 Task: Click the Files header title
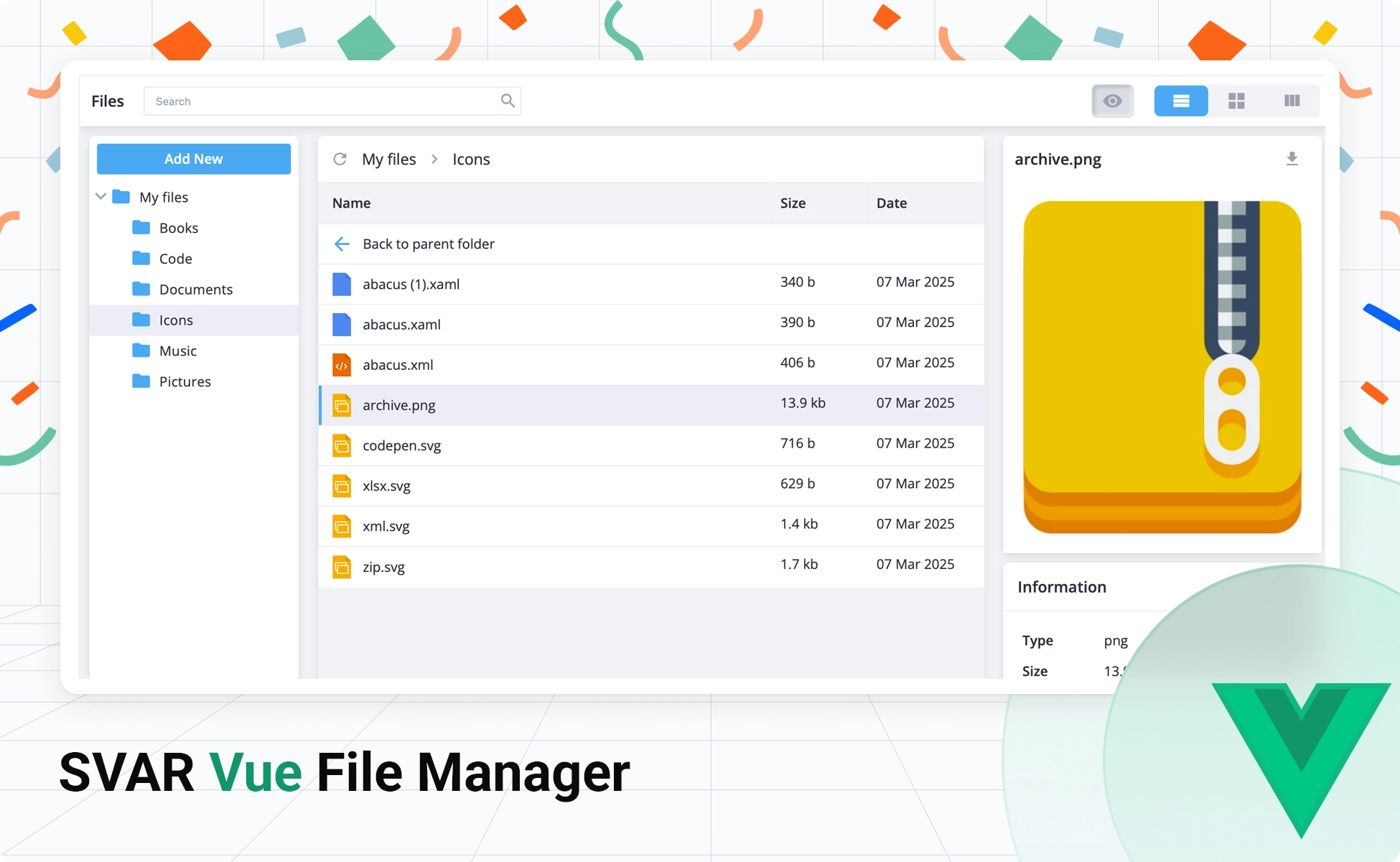point(108,101)
